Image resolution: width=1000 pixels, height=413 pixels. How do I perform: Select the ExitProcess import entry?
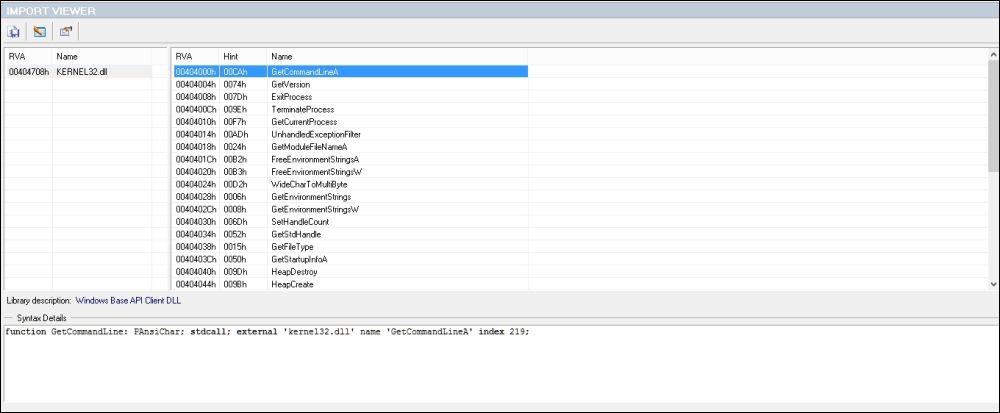click(x=291, y=97)
